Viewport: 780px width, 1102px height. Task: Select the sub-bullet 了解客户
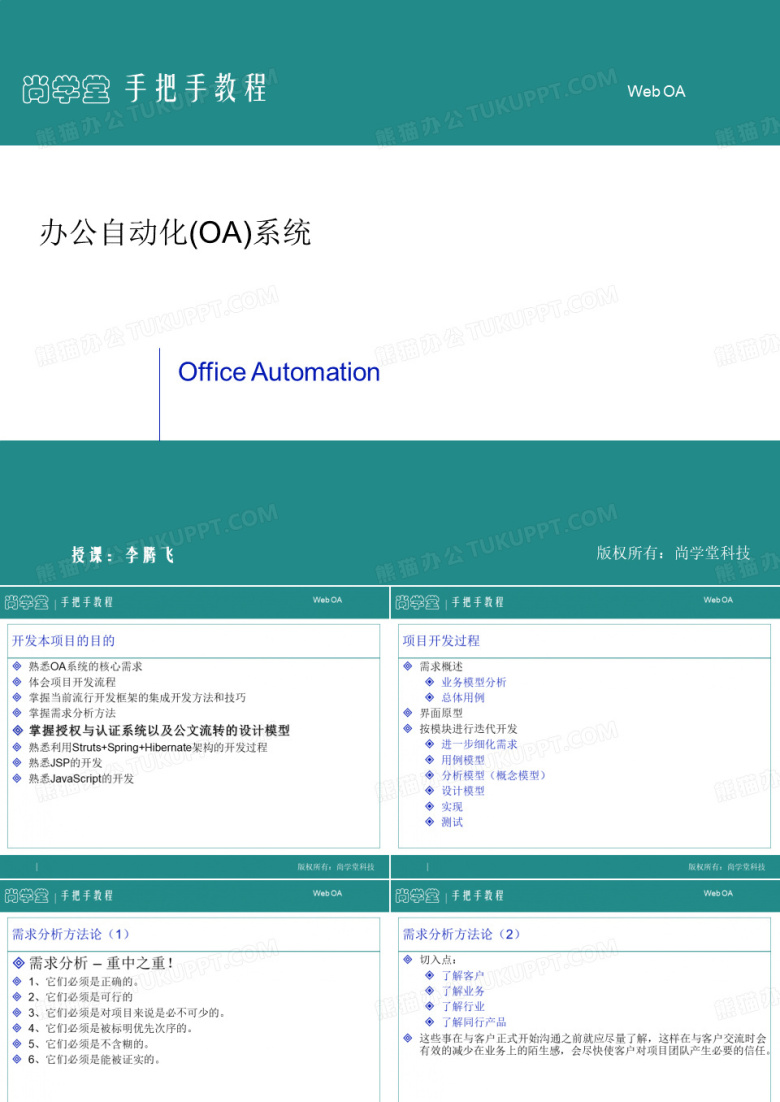click(x=462, y=975)
